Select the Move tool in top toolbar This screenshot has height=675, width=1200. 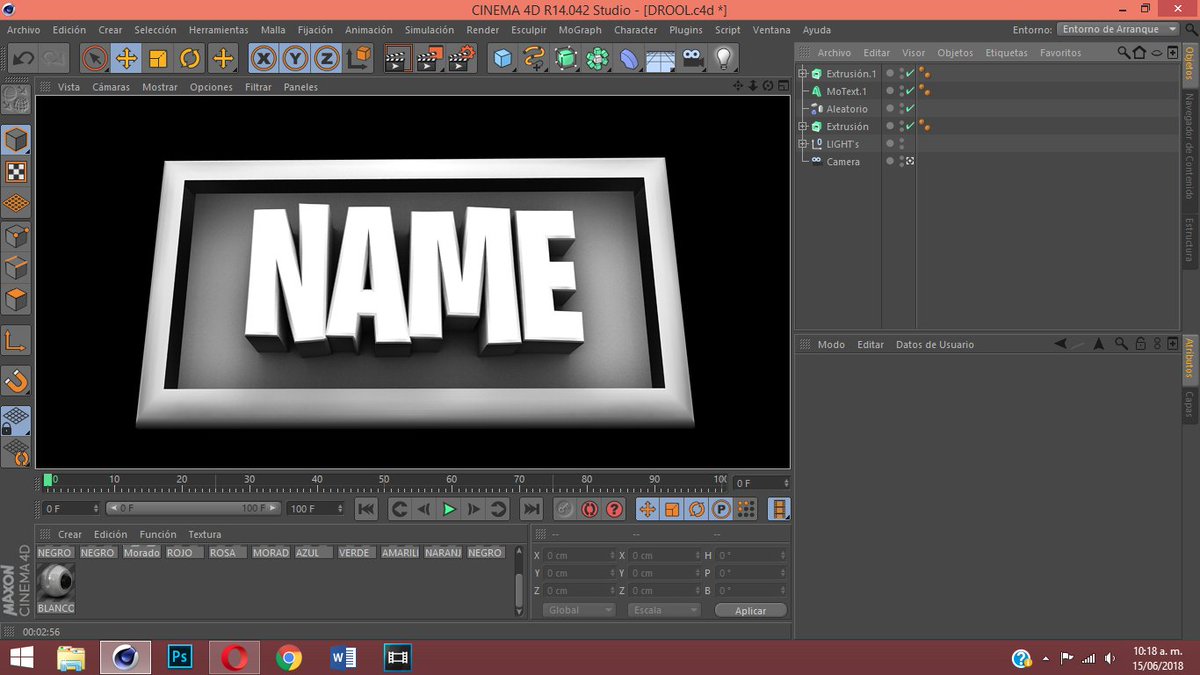[127, 58]
